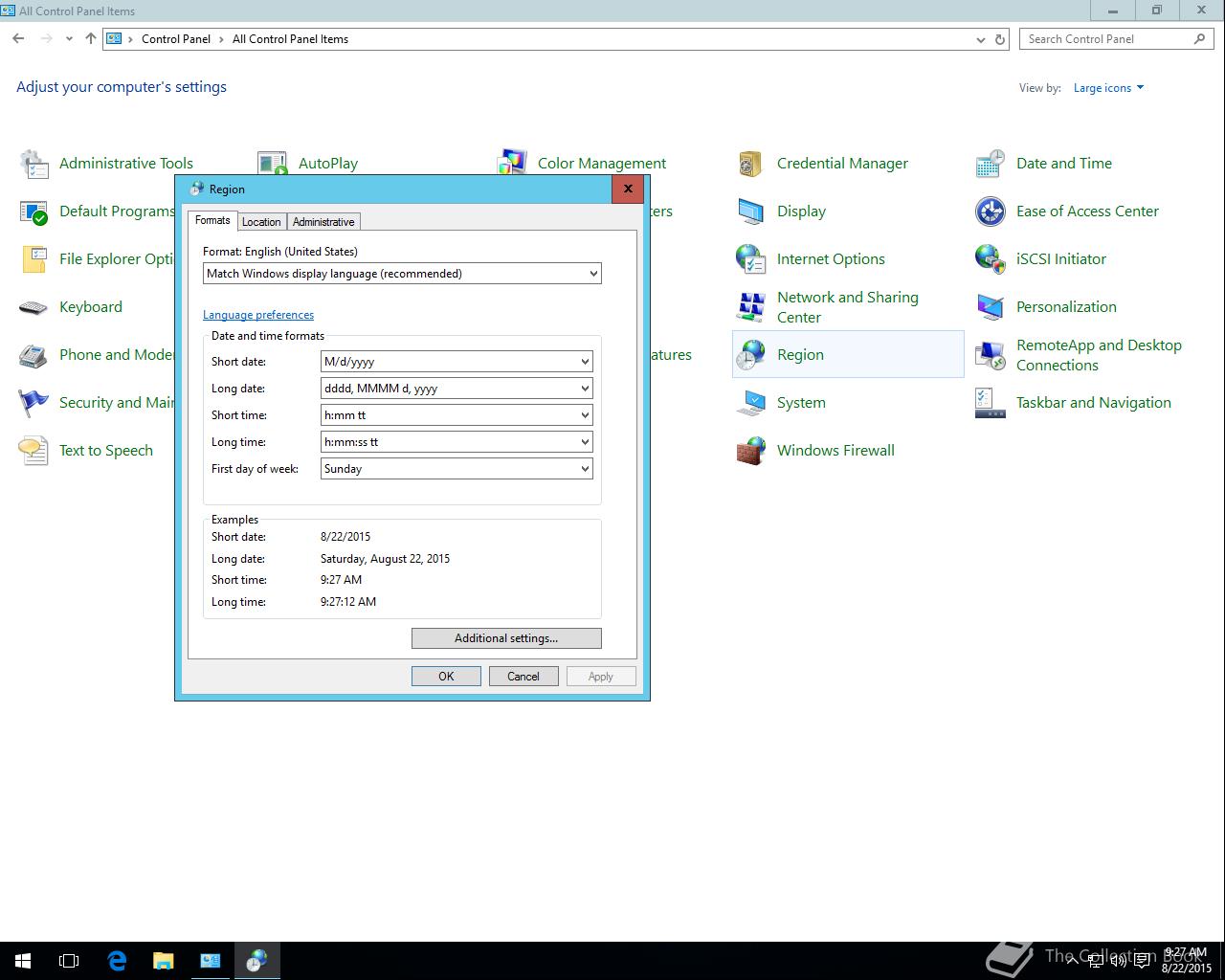Switch to the Formats tab
This screenshot has height=980, width=1225.
pos(212,220)
